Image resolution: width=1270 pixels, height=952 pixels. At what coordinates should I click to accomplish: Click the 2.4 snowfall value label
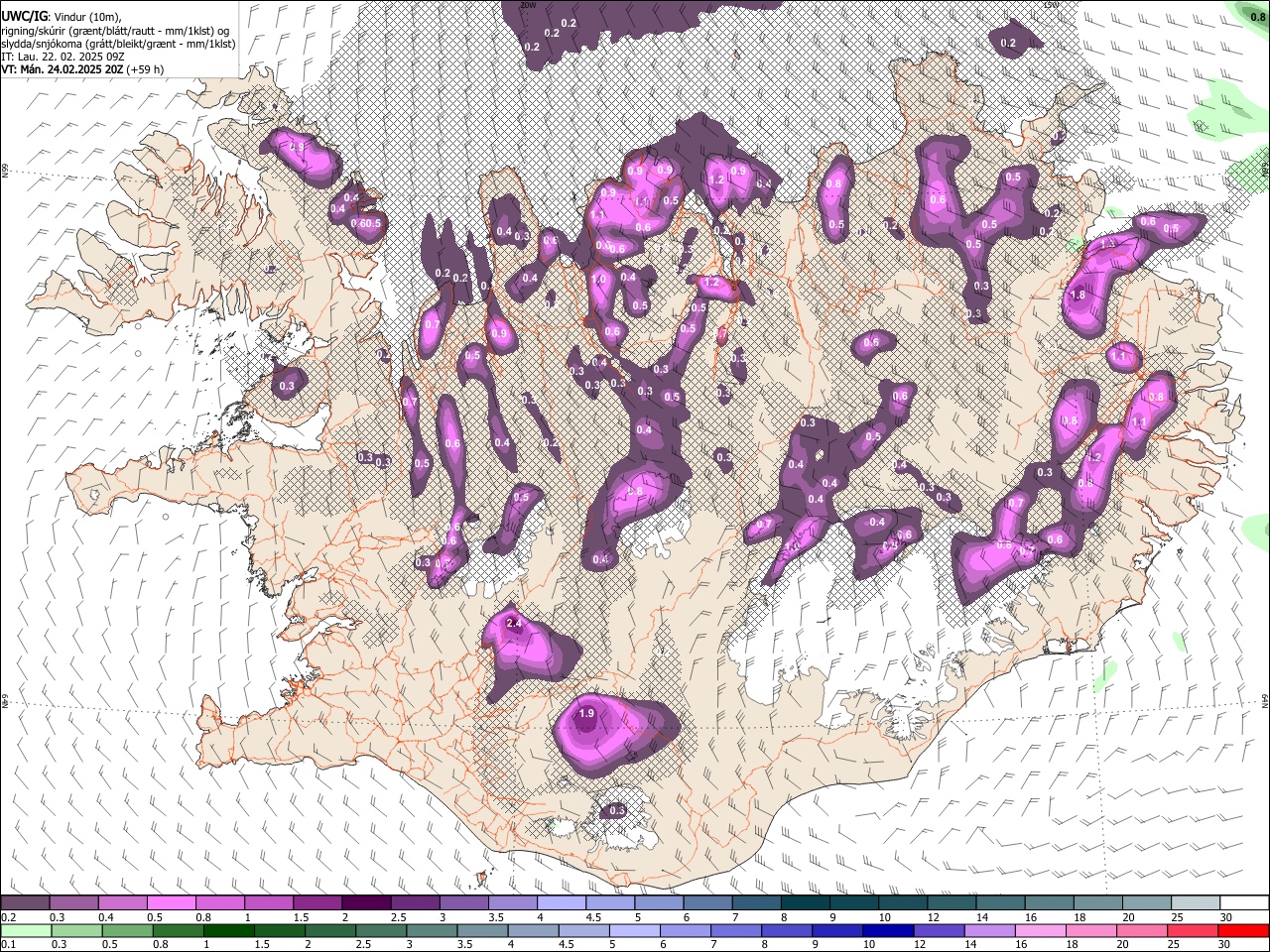(513, 623)
